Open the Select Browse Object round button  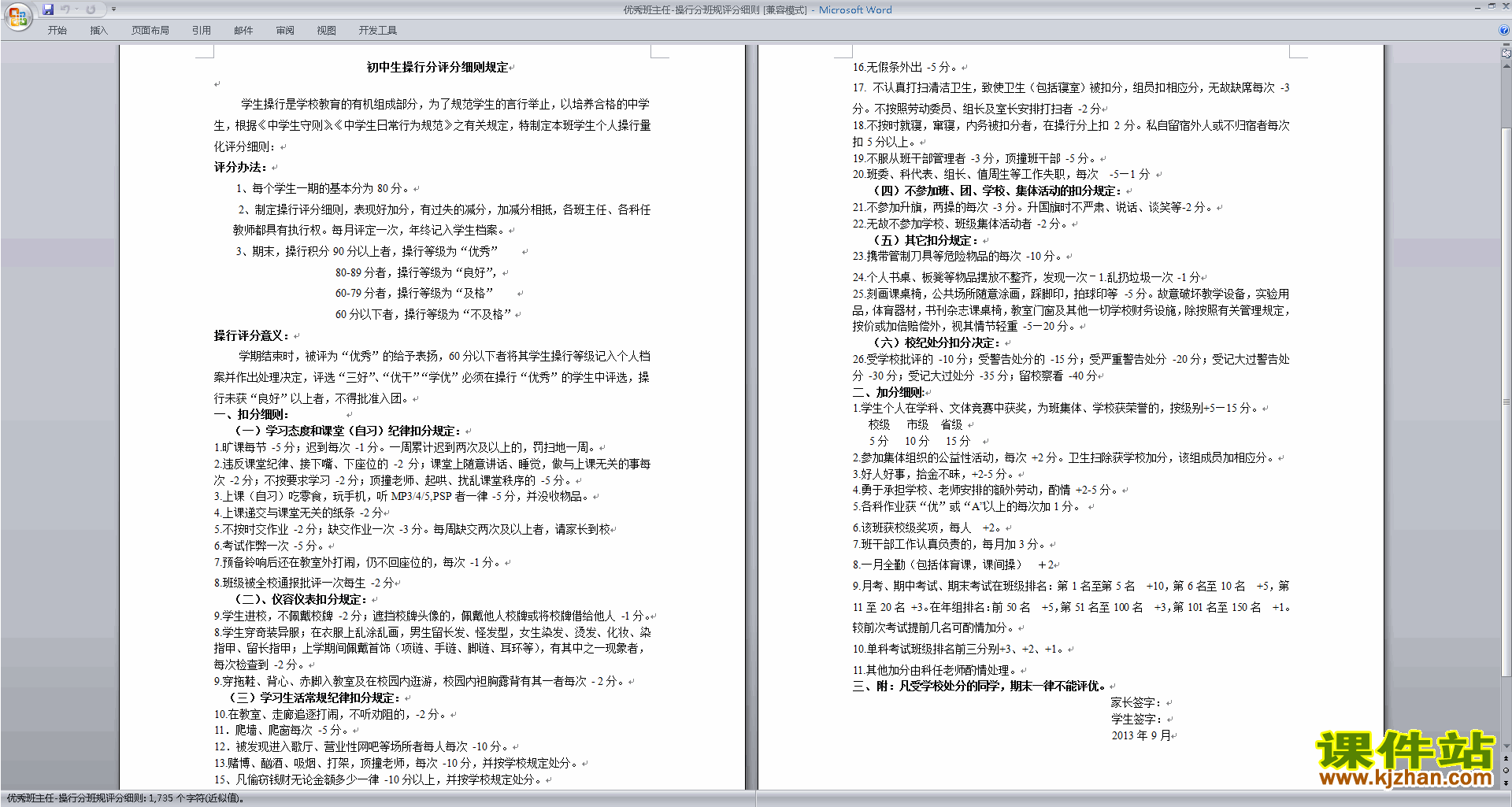pyautogui.click(x=1506, y=771)
